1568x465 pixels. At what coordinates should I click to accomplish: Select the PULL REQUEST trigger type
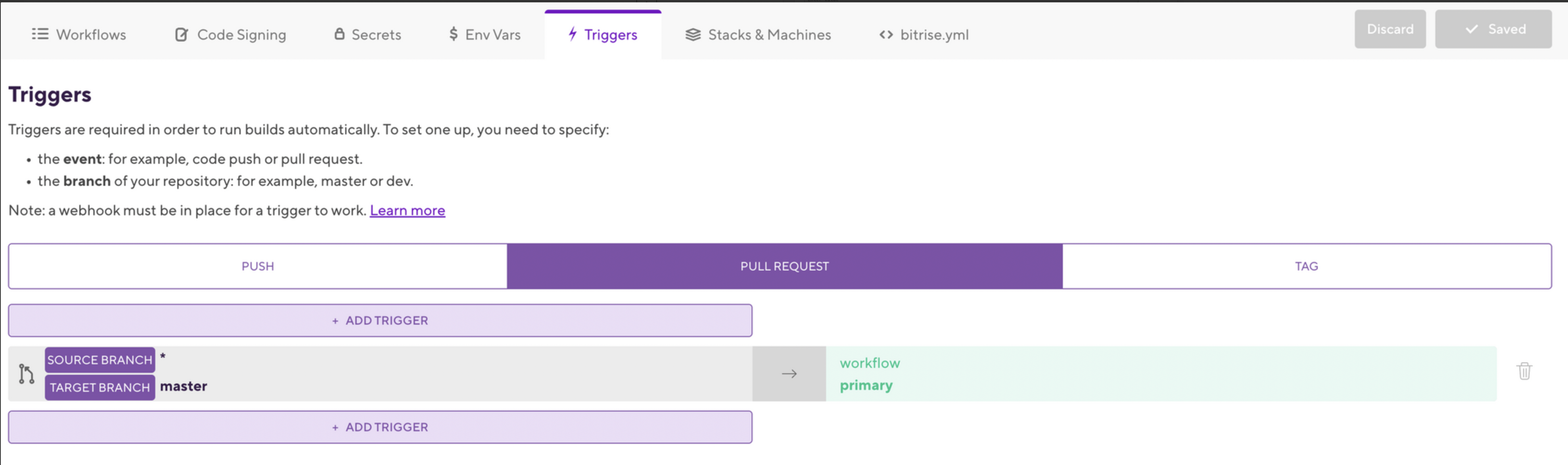(784, 266)
